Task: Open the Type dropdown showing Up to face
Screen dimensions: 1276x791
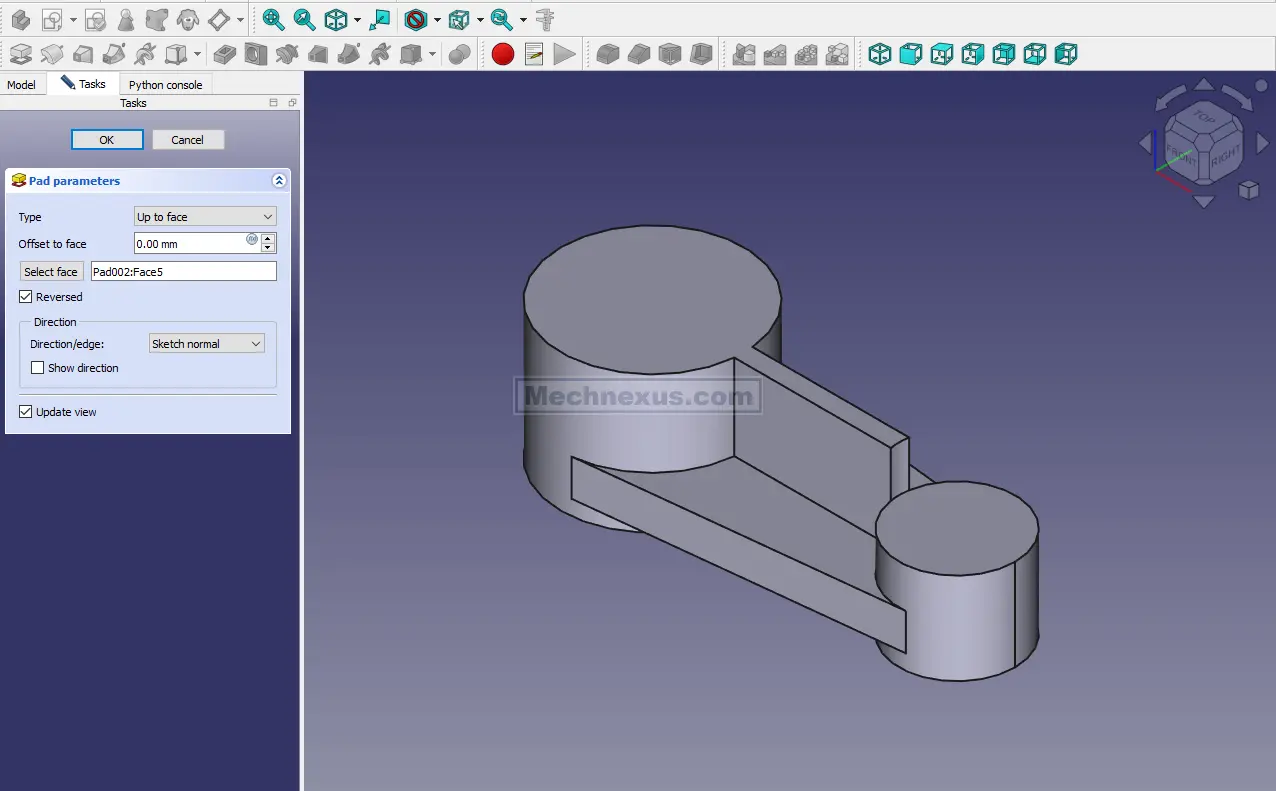Action: click(205, 217)
